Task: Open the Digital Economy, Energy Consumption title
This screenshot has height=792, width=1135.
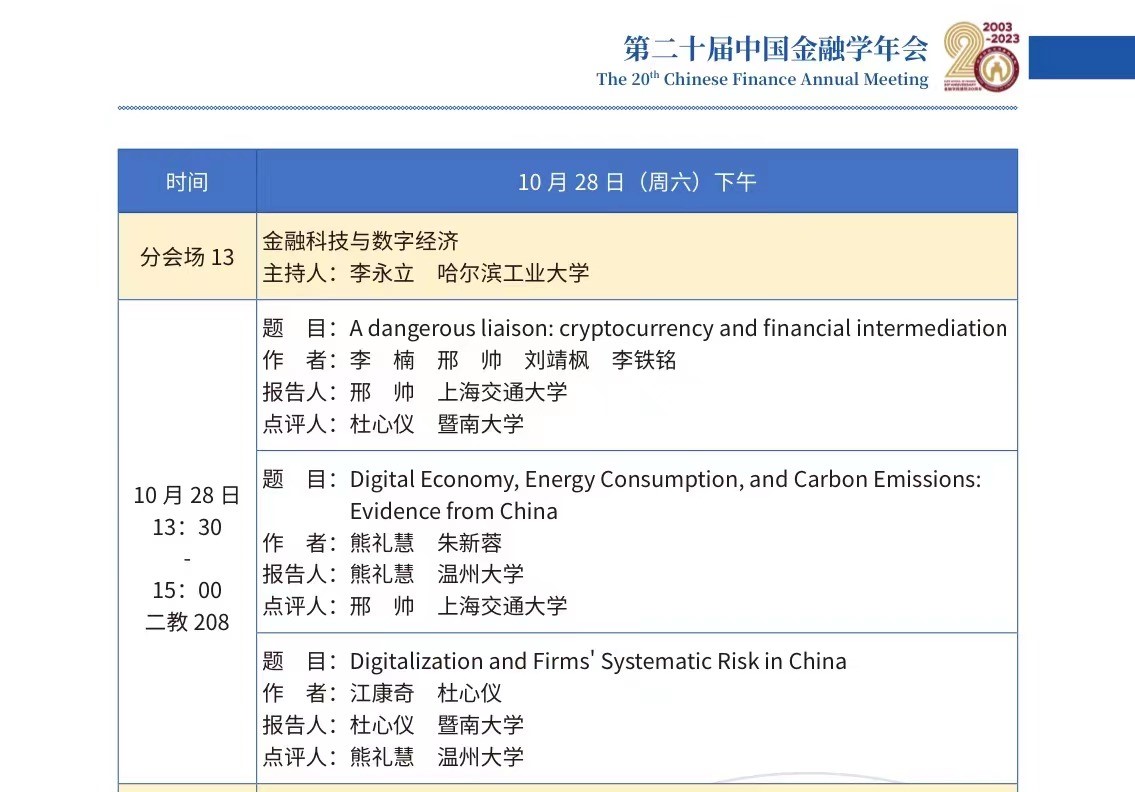Action: (x=665, y=479)
